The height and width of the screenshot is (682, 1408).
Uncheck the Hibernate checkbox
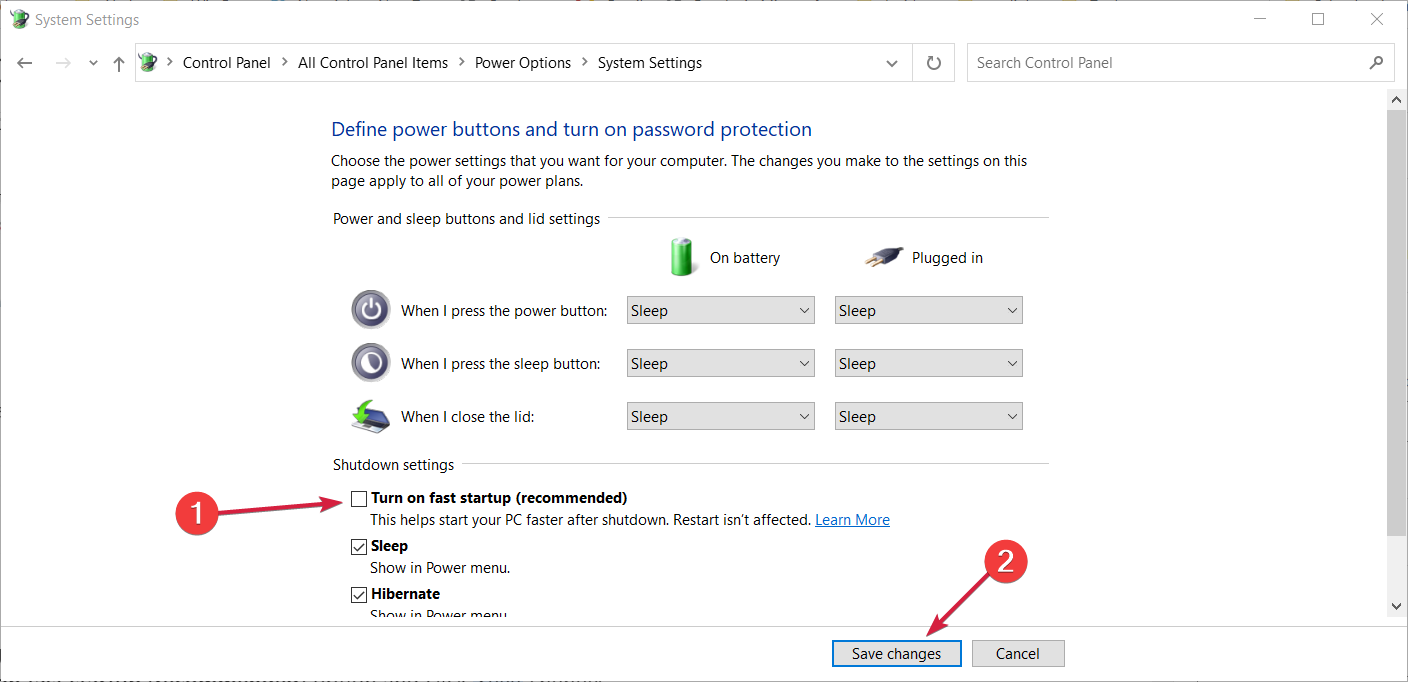(x=359, y=594)
